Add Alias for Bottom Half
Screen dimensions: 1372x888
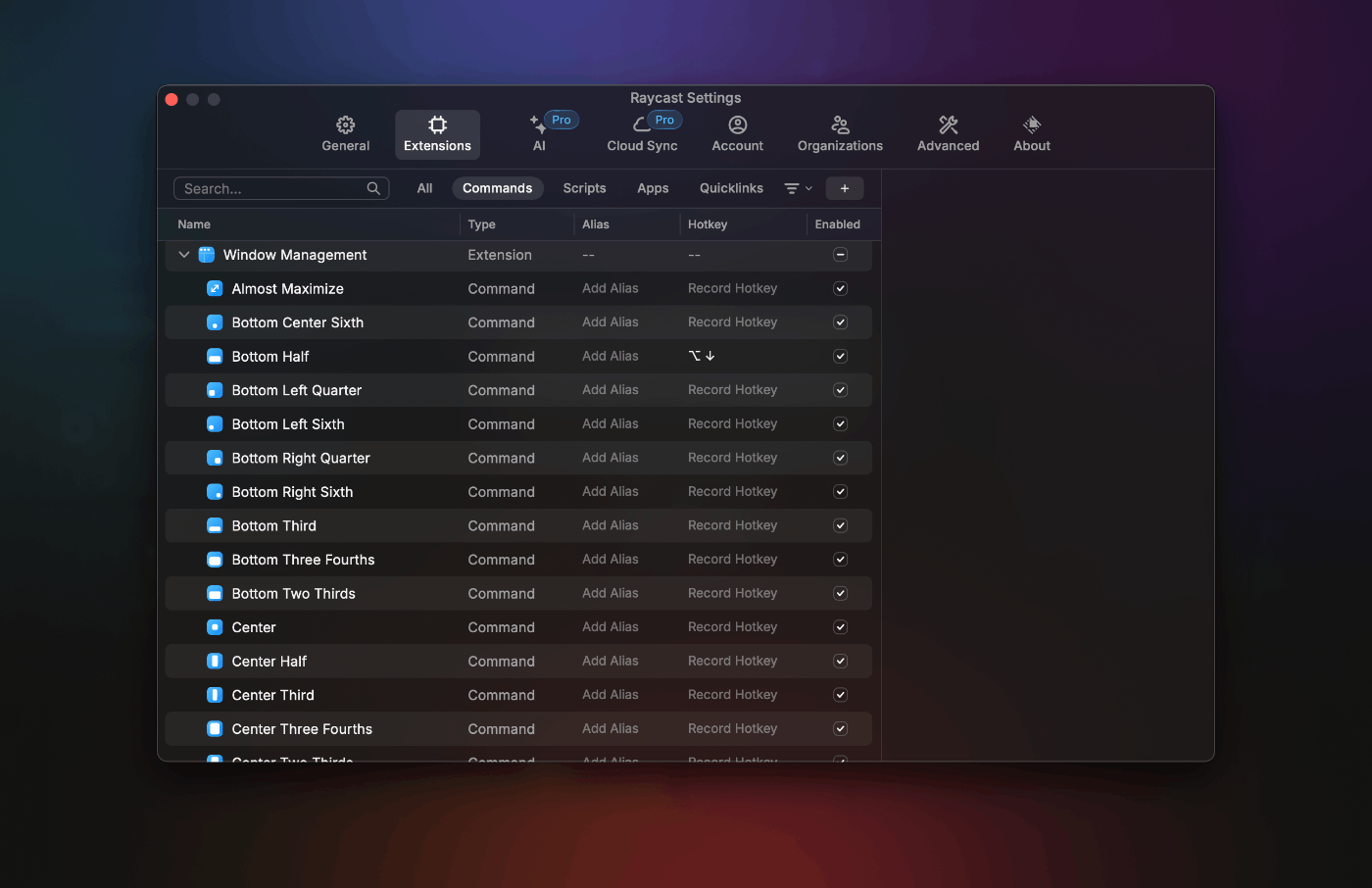[x=610, y=357]
